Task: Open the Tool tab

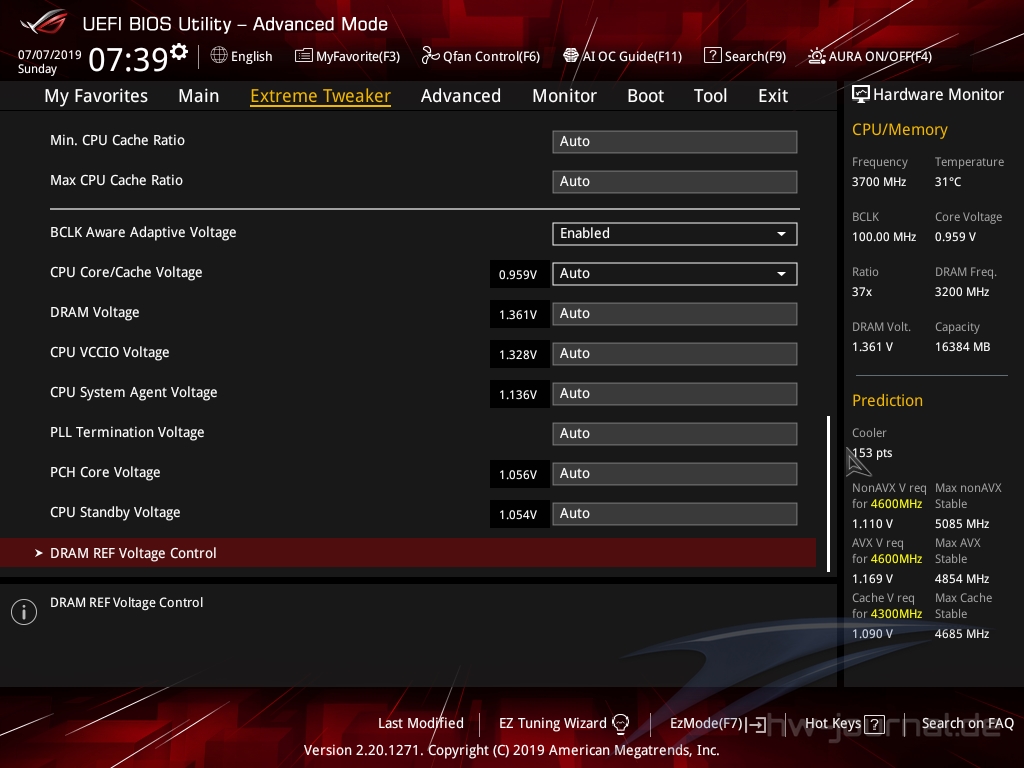Action: pyautogui.click(x=710, y=95)
